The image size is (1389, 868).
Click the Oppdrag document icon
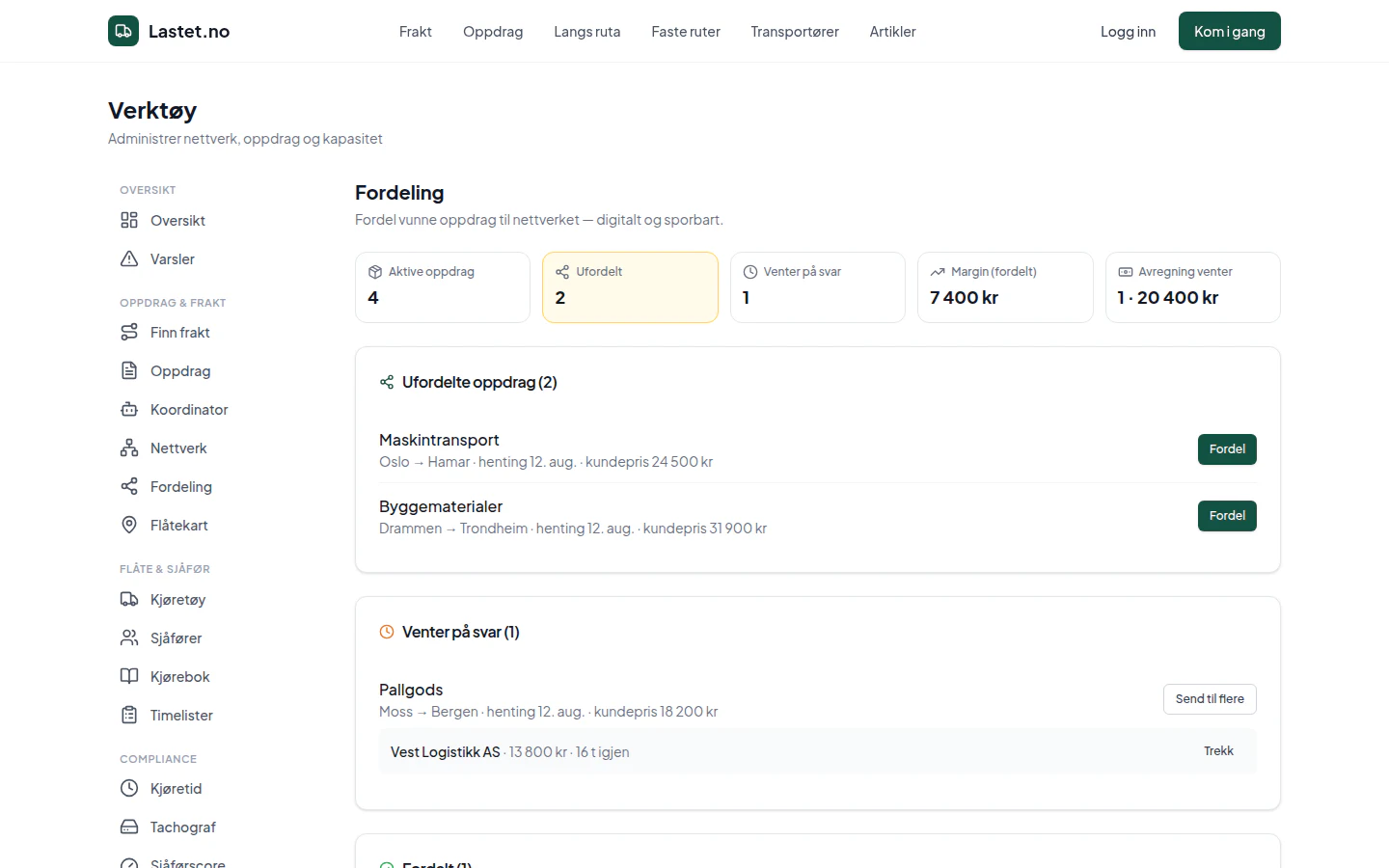click(x=129, y=370)
